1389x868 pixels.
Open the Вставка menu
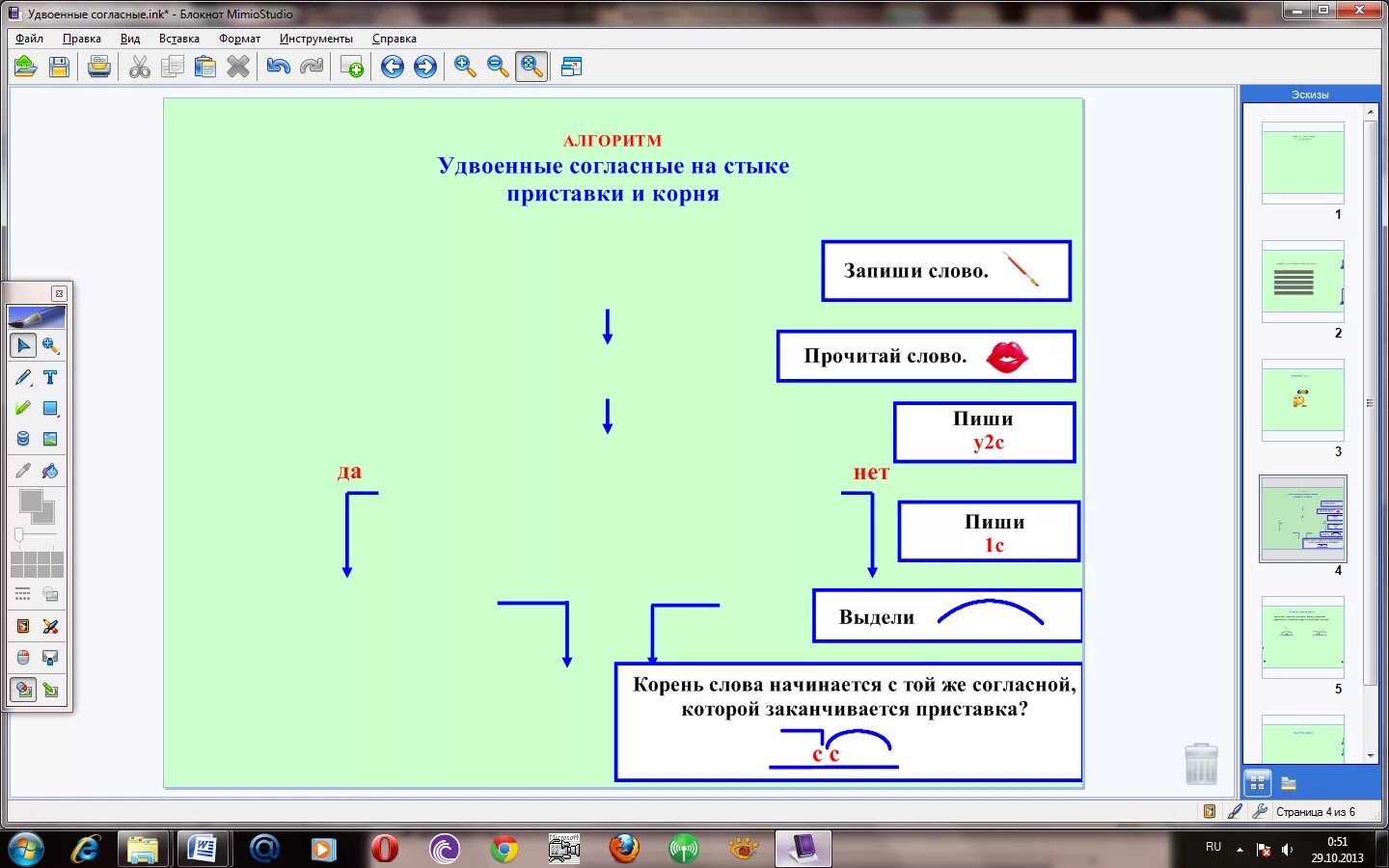179,39
